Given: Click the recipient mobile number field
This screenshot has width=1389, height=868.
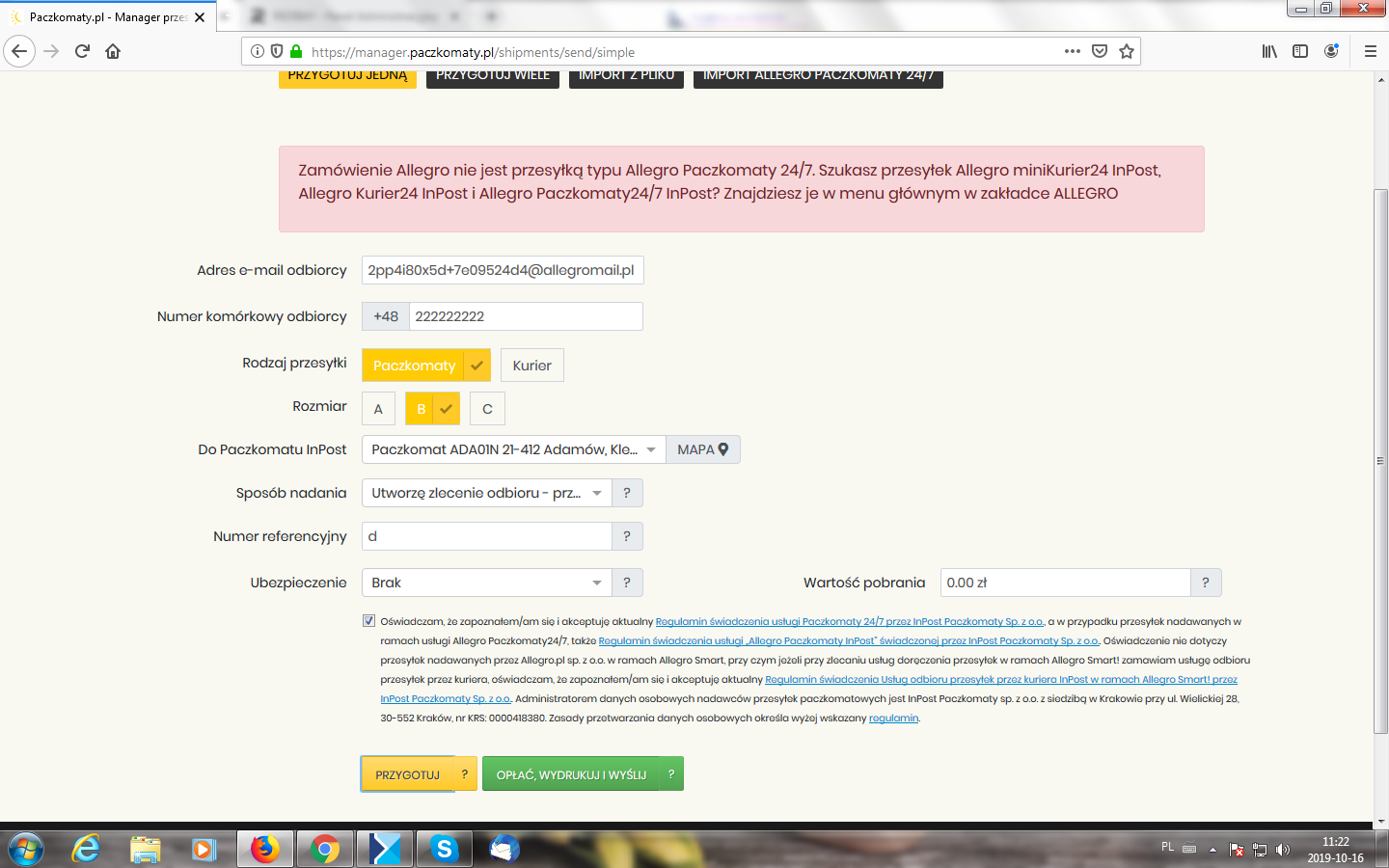Looking at the screenshot, I should [x=525, y=316].
